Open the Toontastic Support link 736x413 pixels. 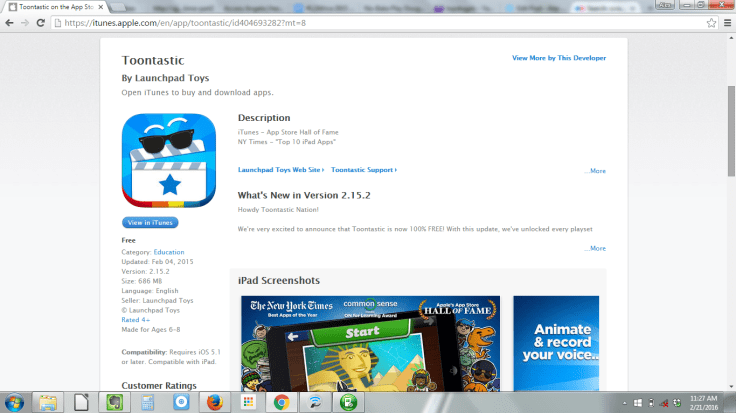(x=362, y=170)
